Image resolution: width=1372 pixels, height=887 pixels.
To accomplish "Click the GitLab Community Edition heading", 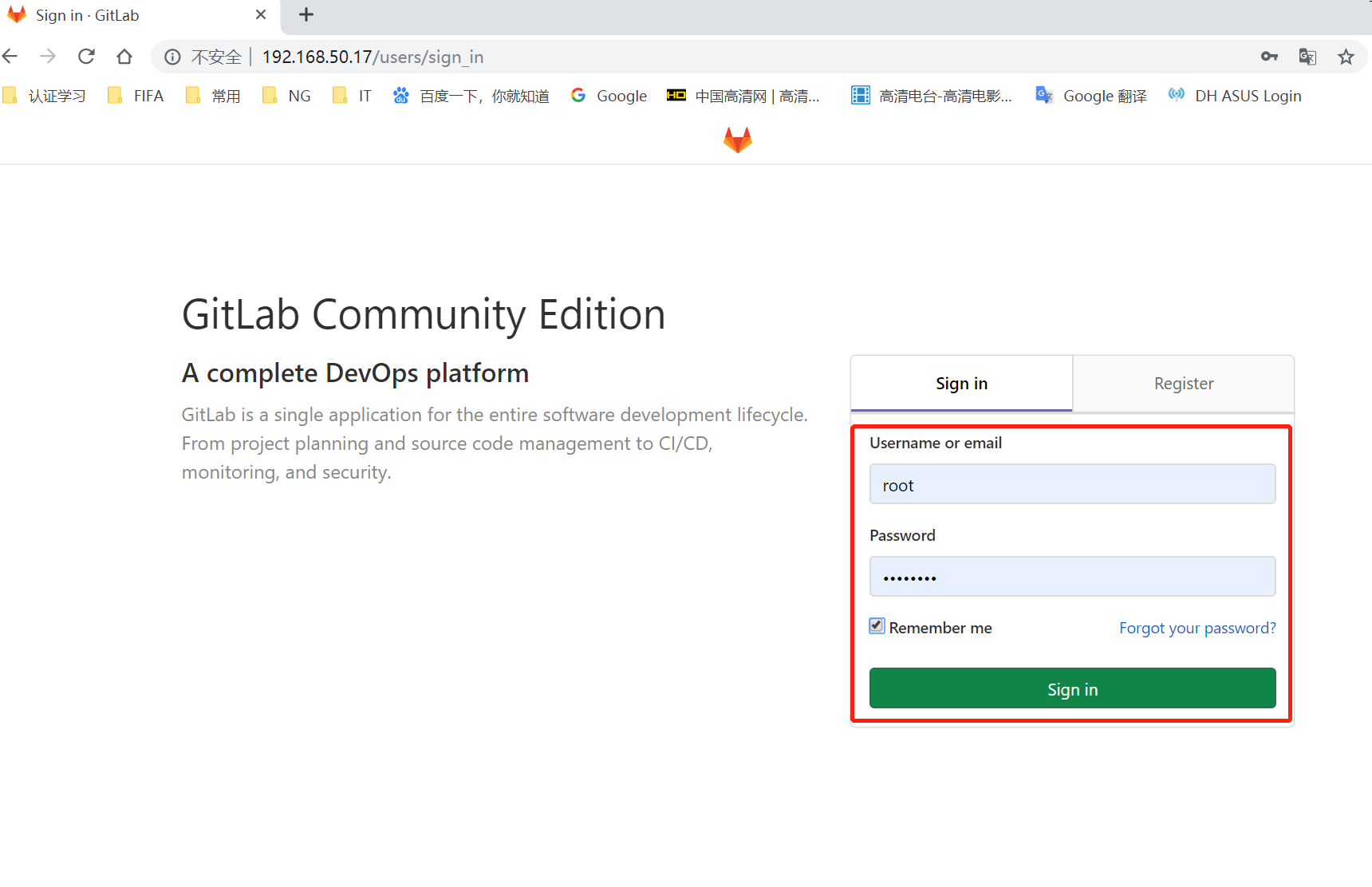I will tap(424, 314).
